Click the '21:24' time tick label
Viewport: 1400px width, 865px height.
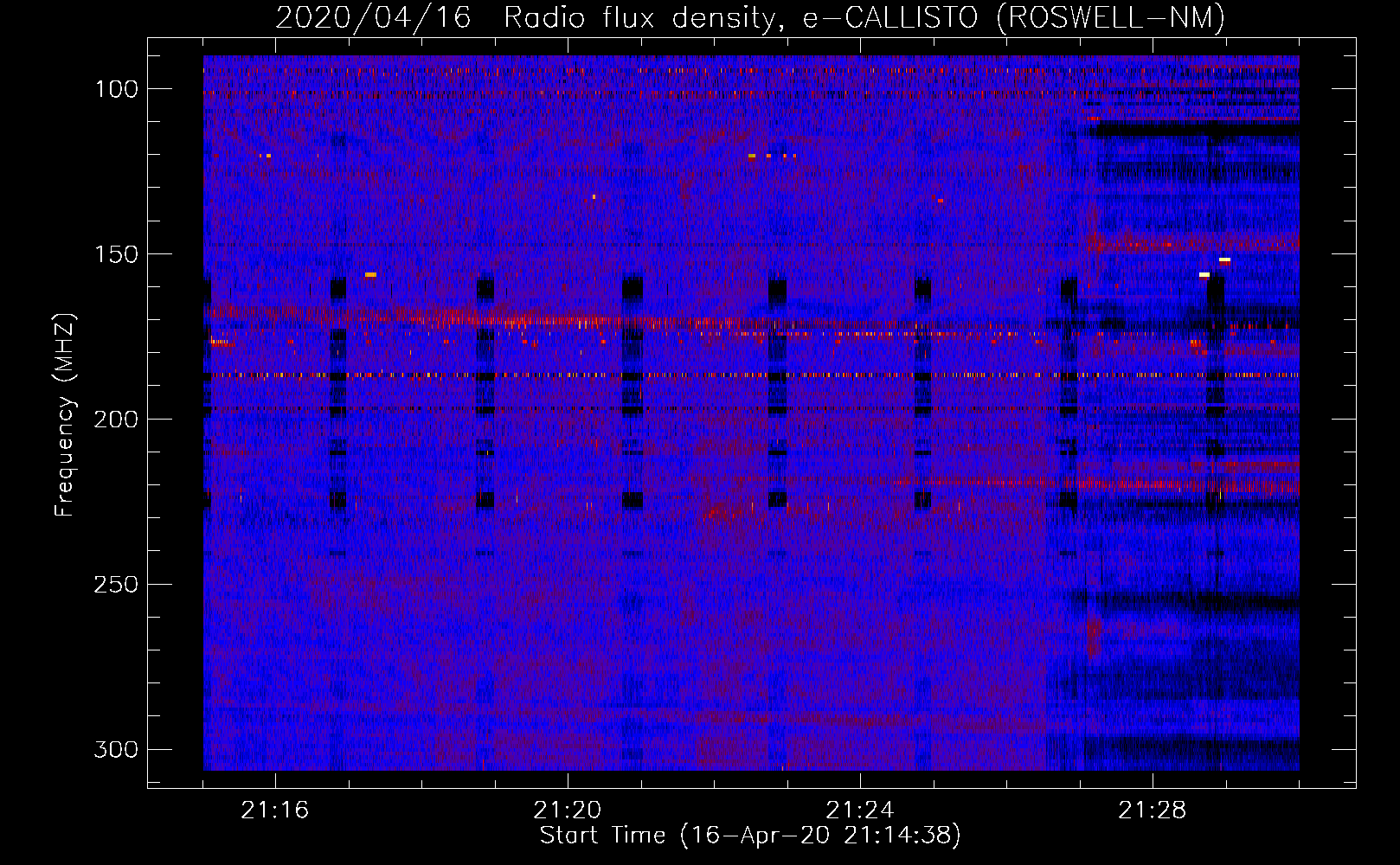[x=860, y=811]
